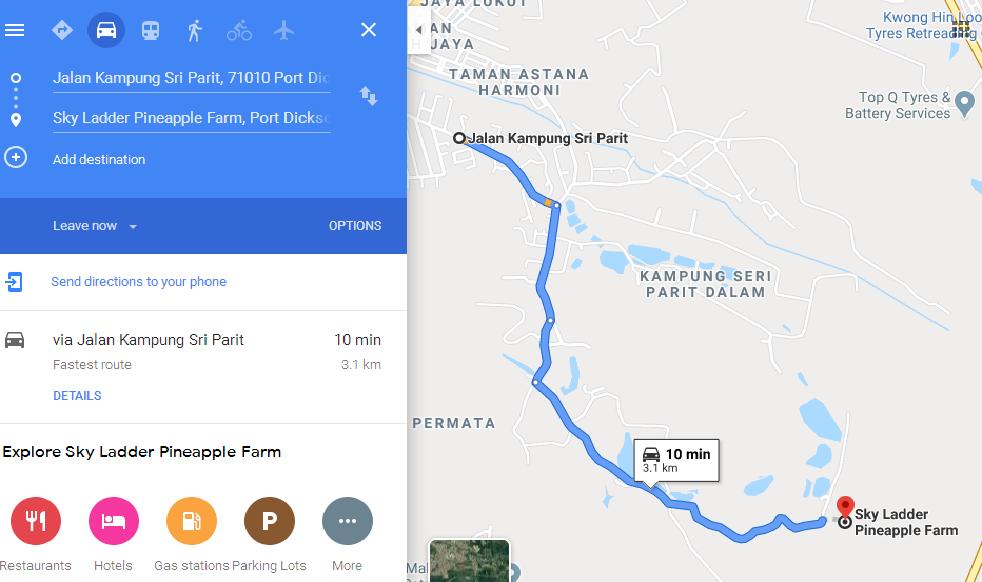
Task: Edit the Jalan Kampung Sri Parit starting field
Action: pyautogui.click(x=192, y=78)
